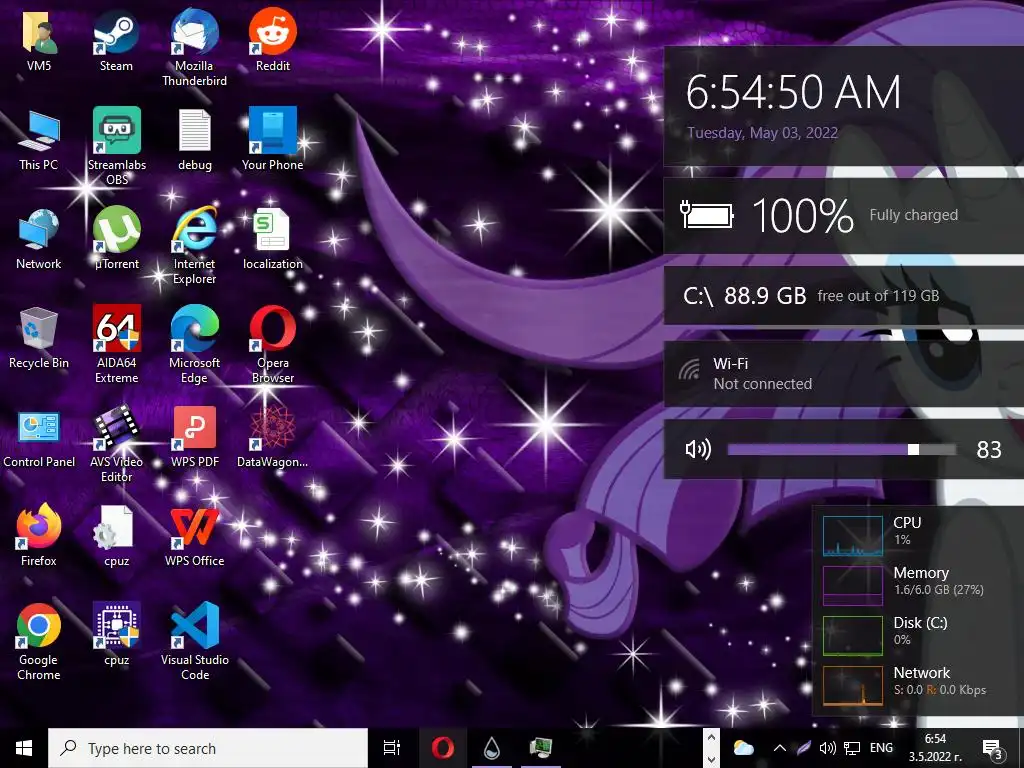Click the monitor app taskbar icon
Viewport: 1024px width, 768px height.
(x=541, y=748)
